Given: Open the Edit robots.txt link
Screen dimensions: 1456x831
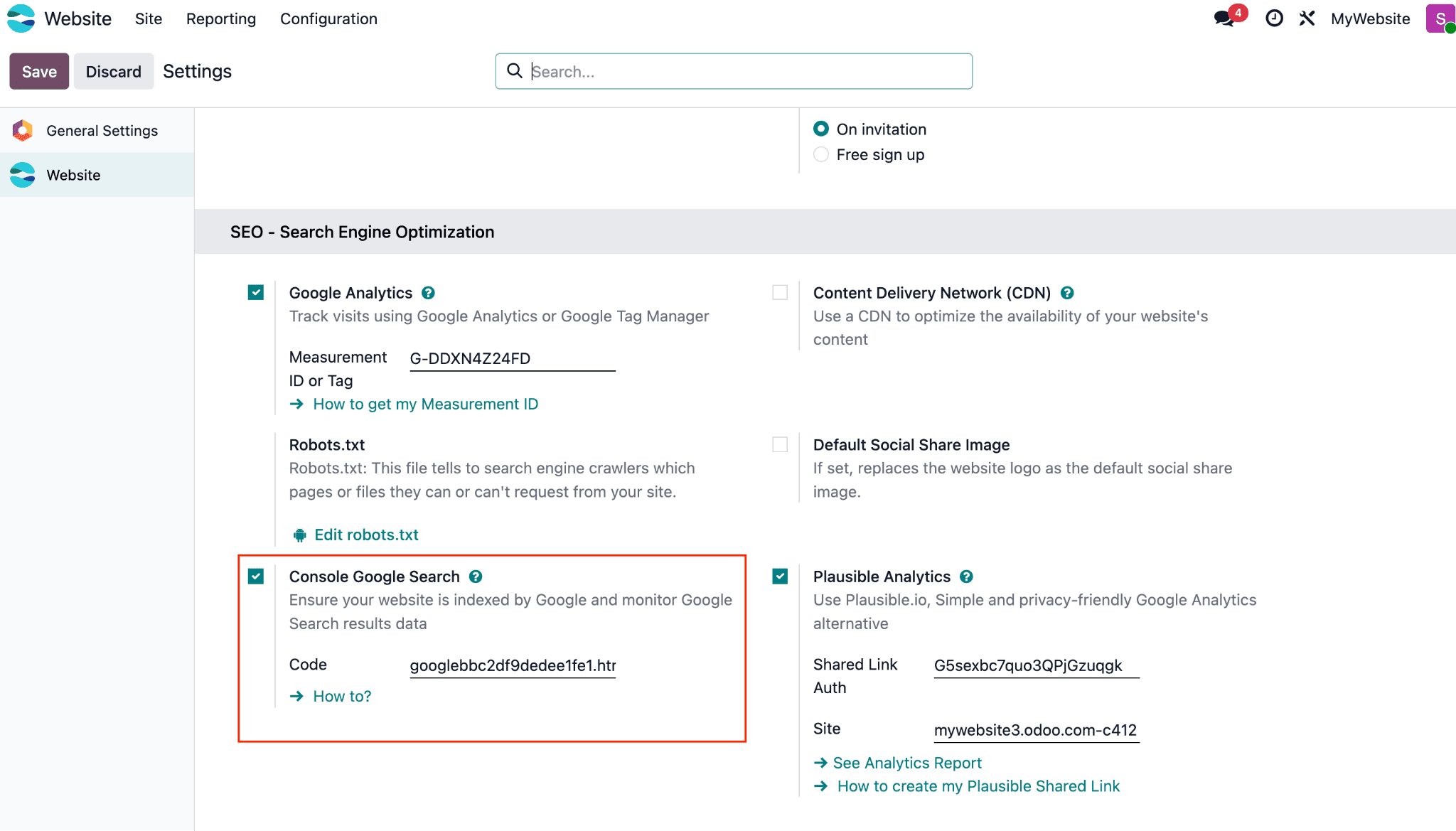Looking at the screenshot, I should (366, 535).
